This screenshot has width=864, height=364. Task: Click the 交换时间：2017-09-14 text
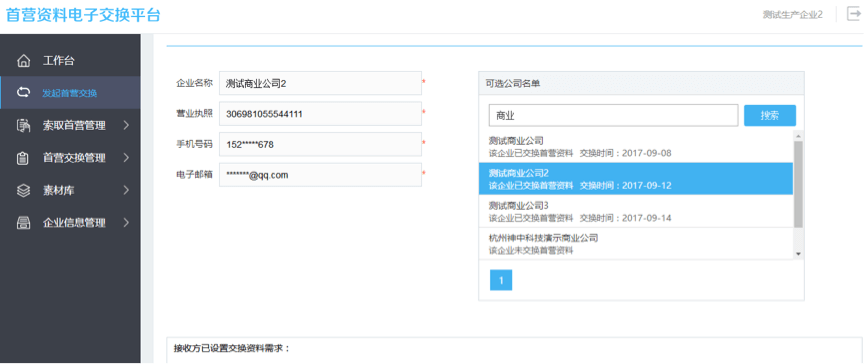[x=626, y=218]
